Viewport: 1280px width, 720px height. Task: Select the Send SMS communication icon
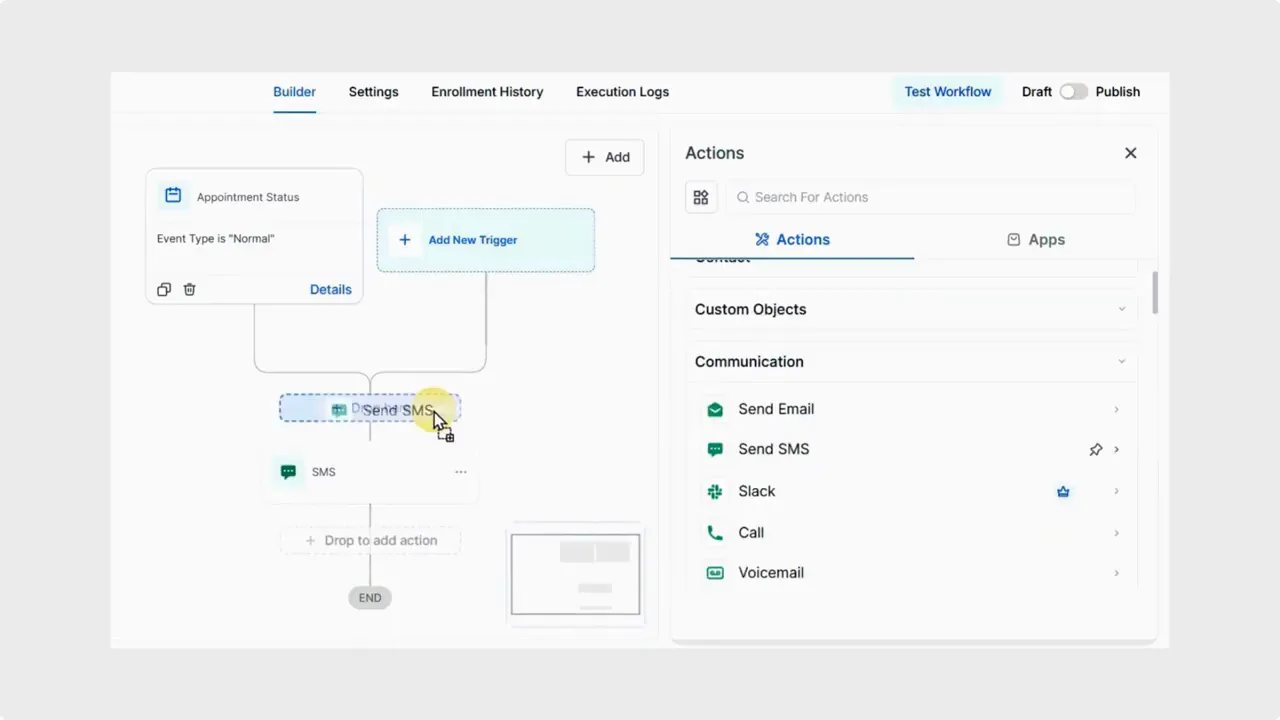(715, 449)
